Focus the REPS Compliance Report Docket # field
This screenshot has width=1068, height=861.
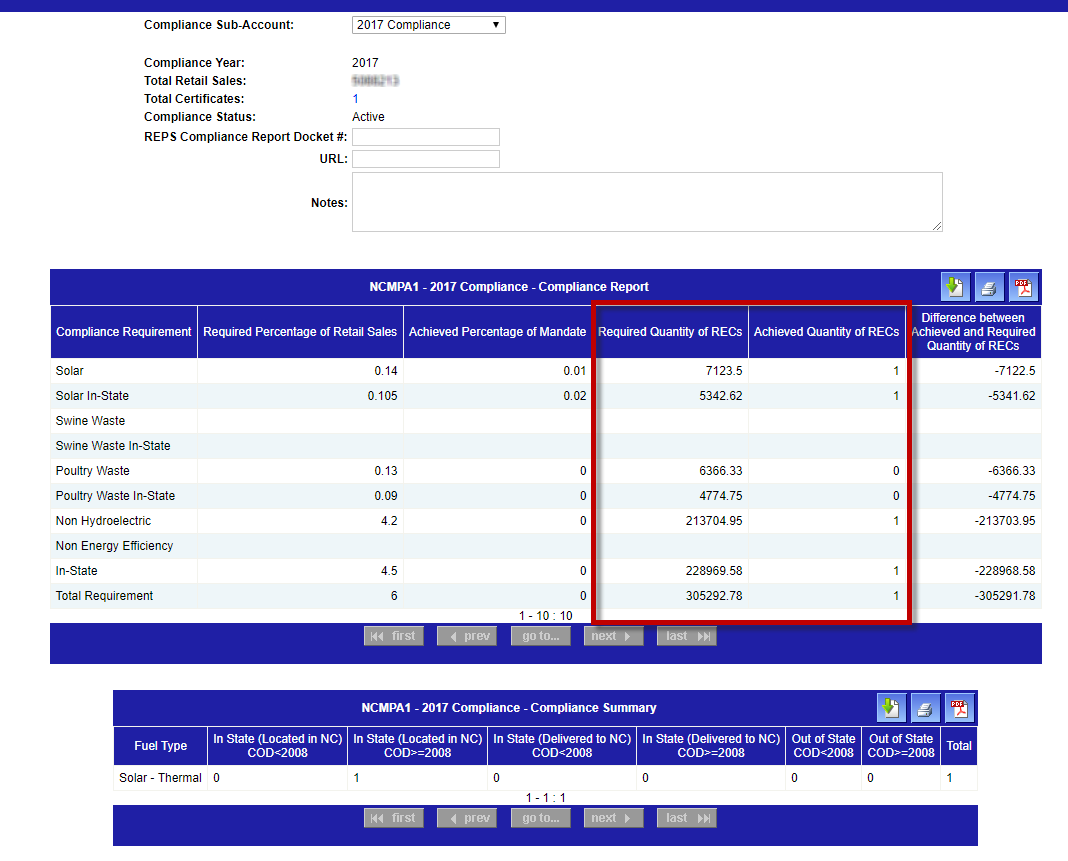point(426,137)
